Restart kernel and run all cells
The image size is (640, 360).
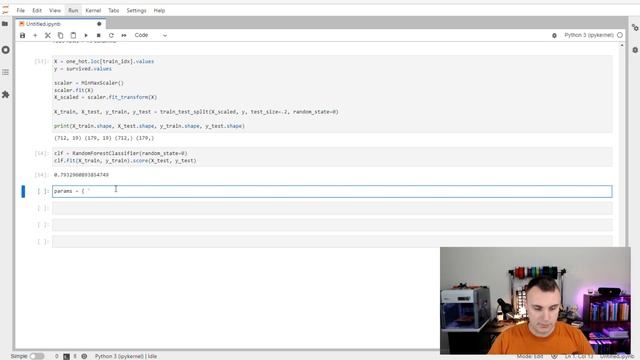(124, 36)
